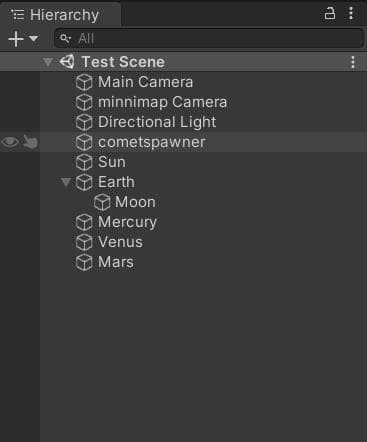Click the Moon cube icon
The height and width of the screenshot is (442, 367).
pyautogui.click(x=102, y=202)
